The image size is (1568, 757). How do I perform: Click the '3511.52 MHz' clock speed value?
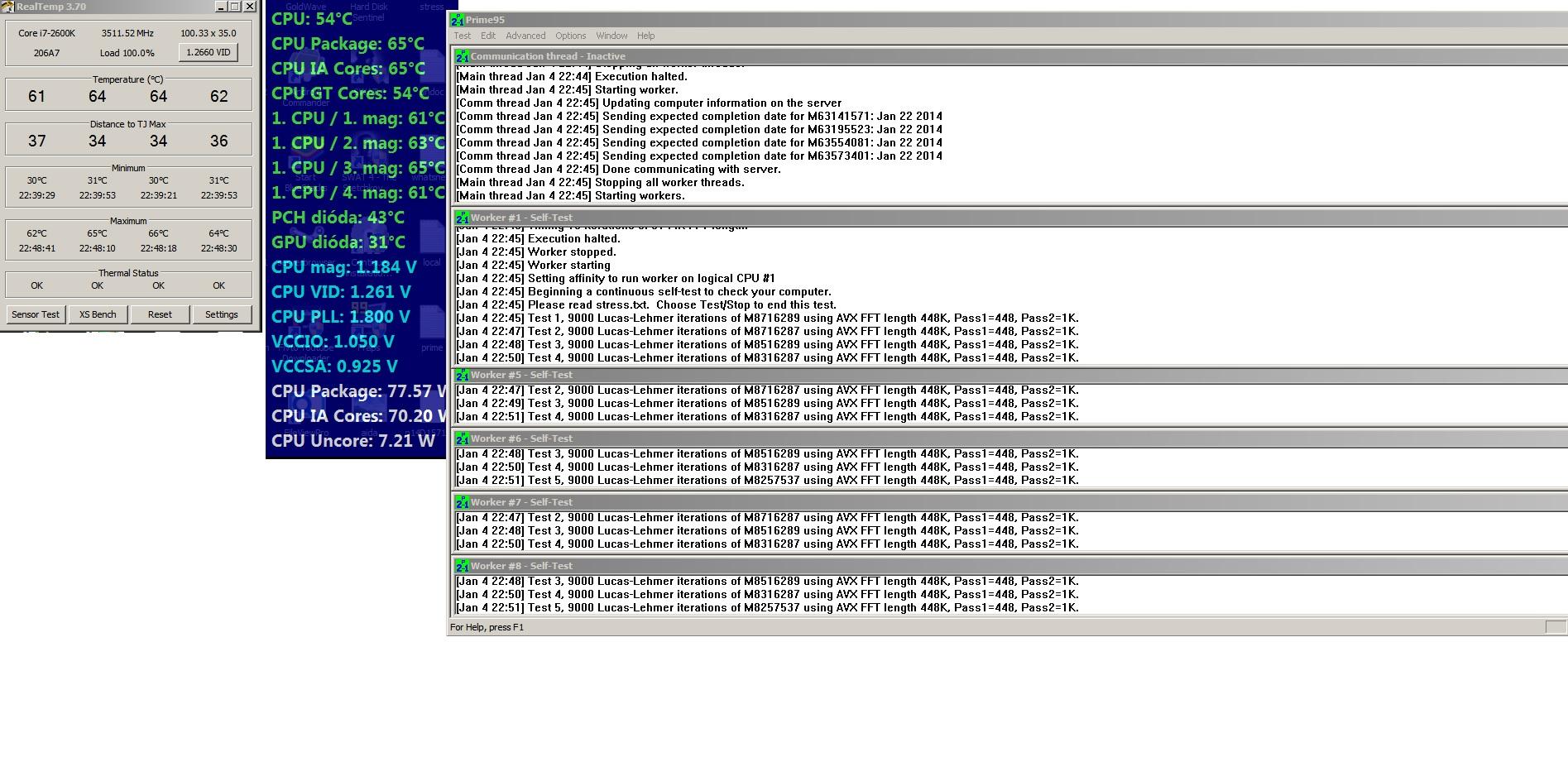(127, 33)
